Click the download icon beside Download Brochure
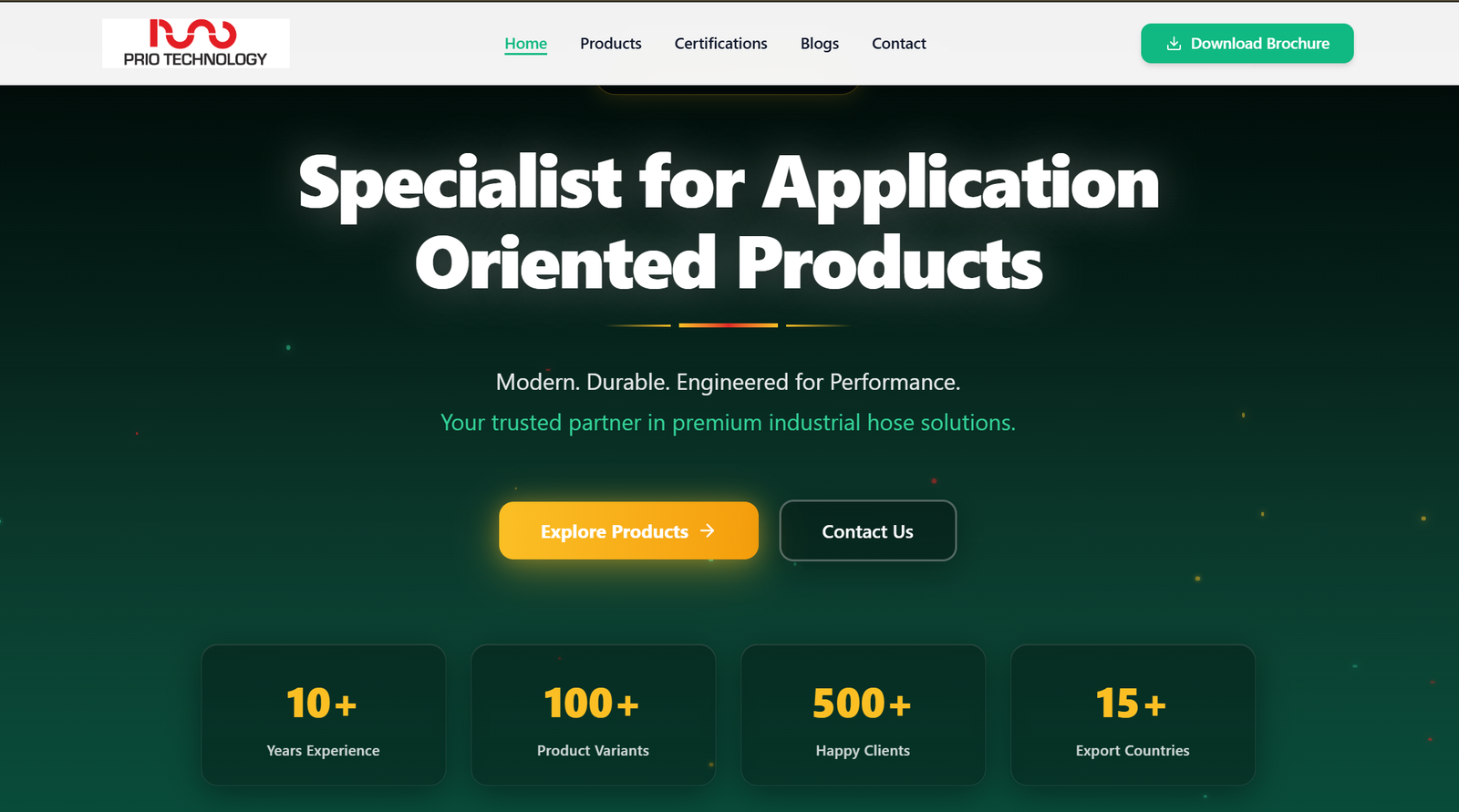The height and width of the screenshot is (812, 1459). [x=1174, y=44]
